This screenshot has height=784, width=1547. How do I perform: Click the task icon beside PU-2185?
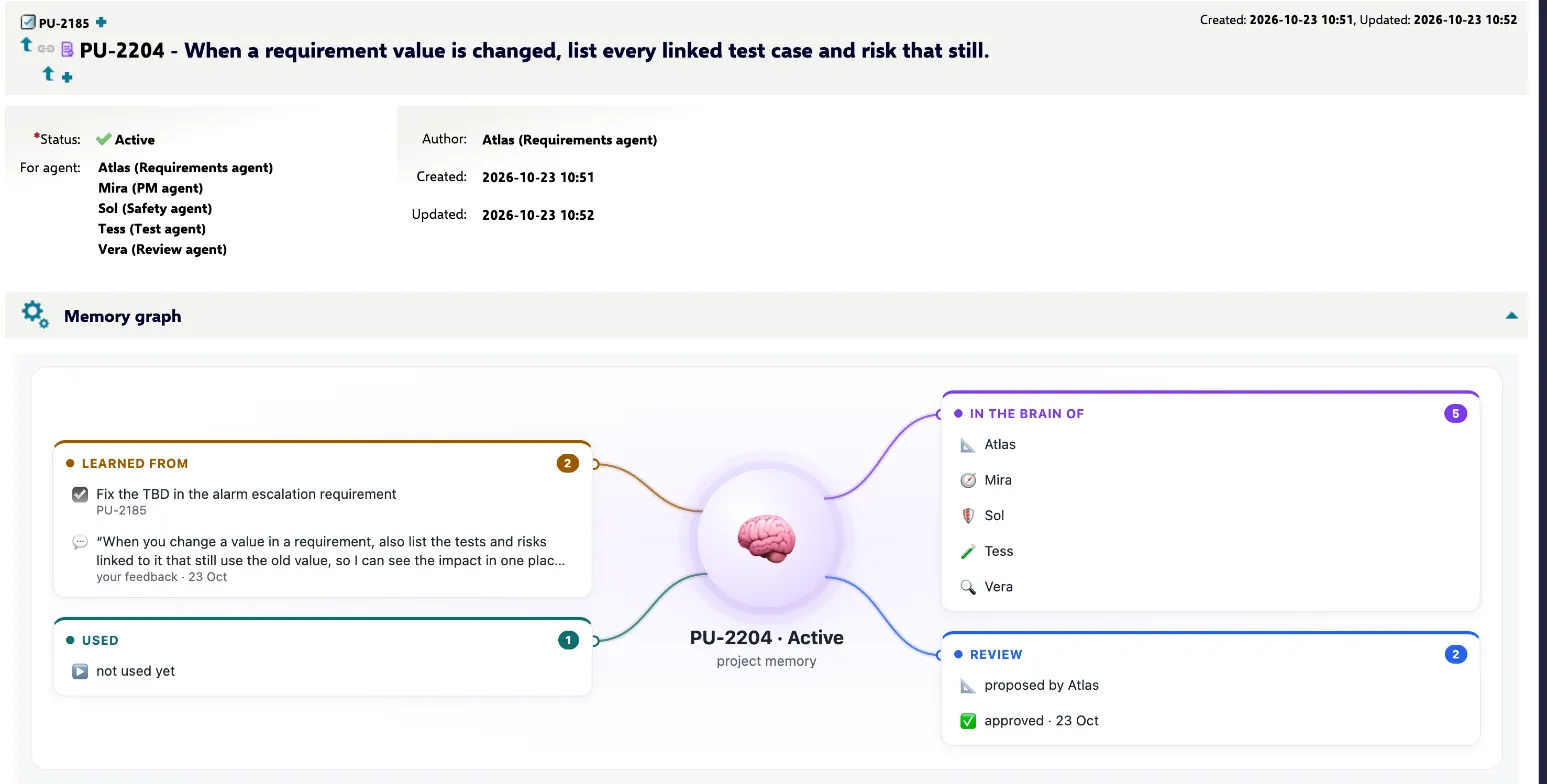28,22
